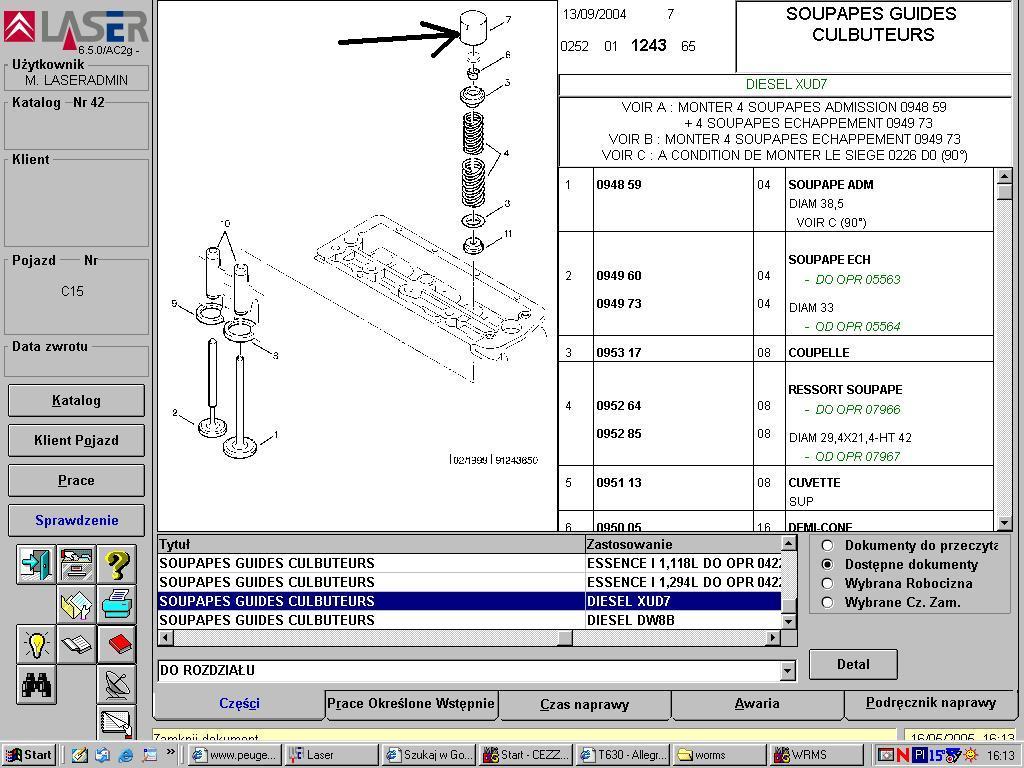This screenshot has width=1024, height=768.
Task: Click the open white book icon
Action: coord(76,644)
